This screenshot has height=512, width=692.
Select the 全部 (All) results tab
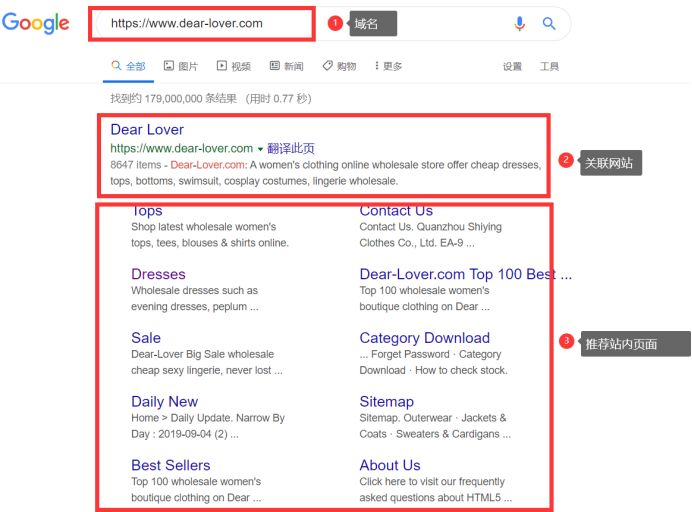click(x=128, y=66)
